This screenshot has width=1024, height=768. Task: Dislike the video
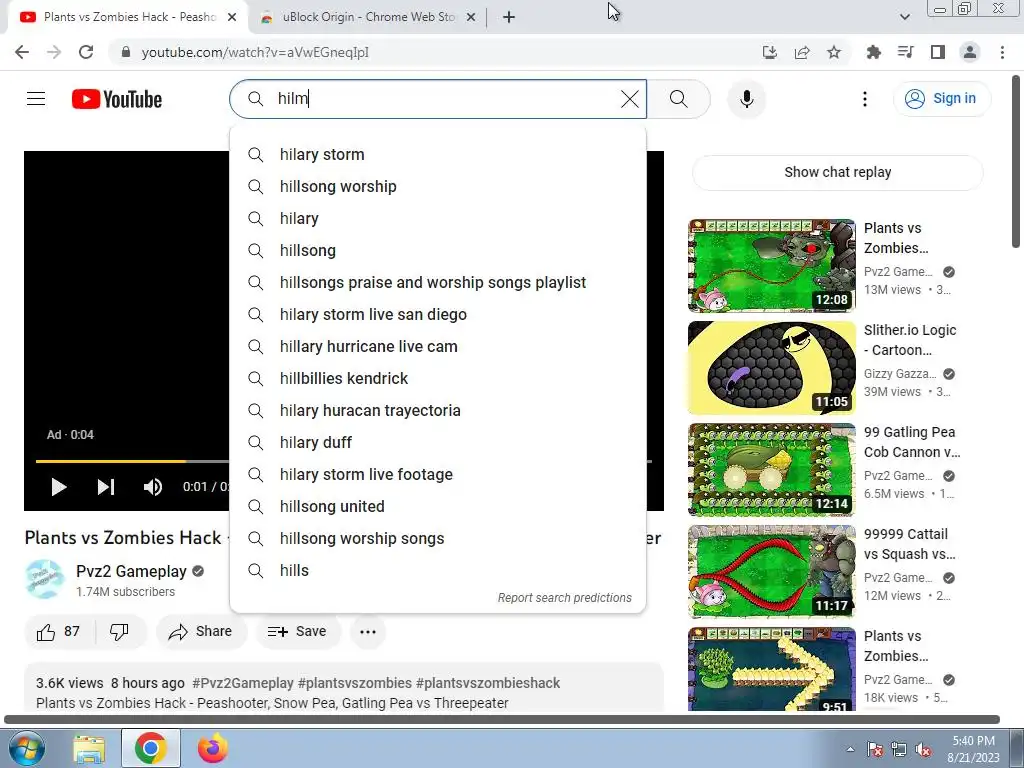[120, 632]
